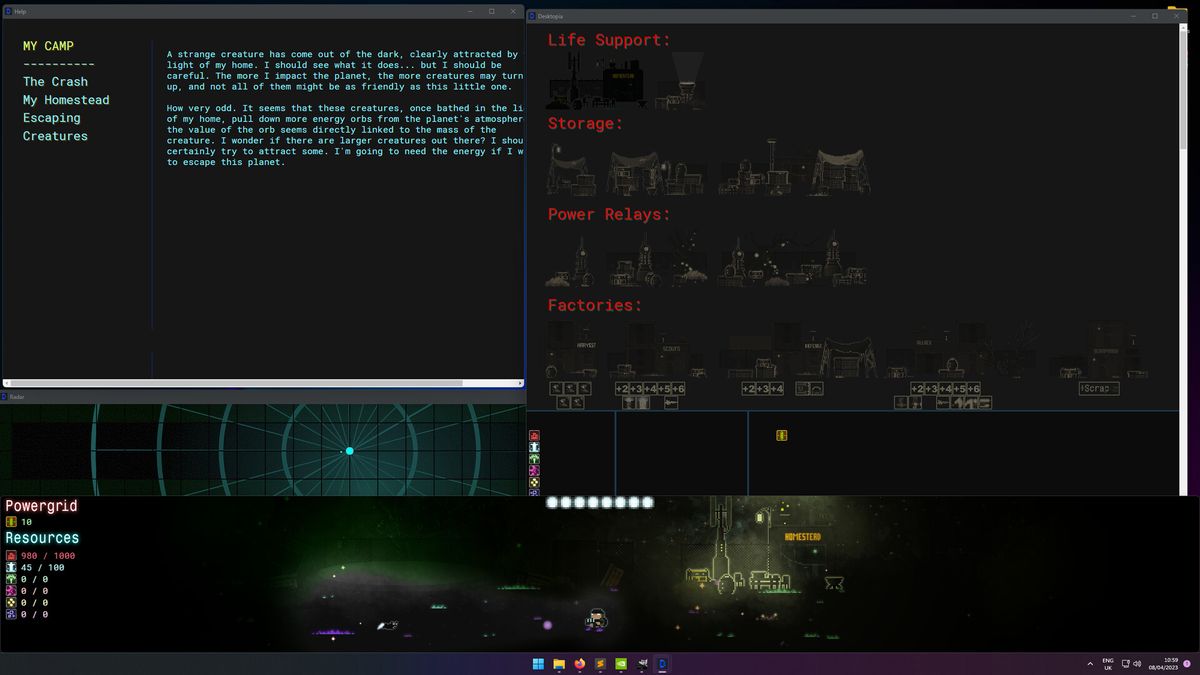This screenshot has width=1200, height=675.
Task: Select the last tent building under Storage
Action: (841, 170)
